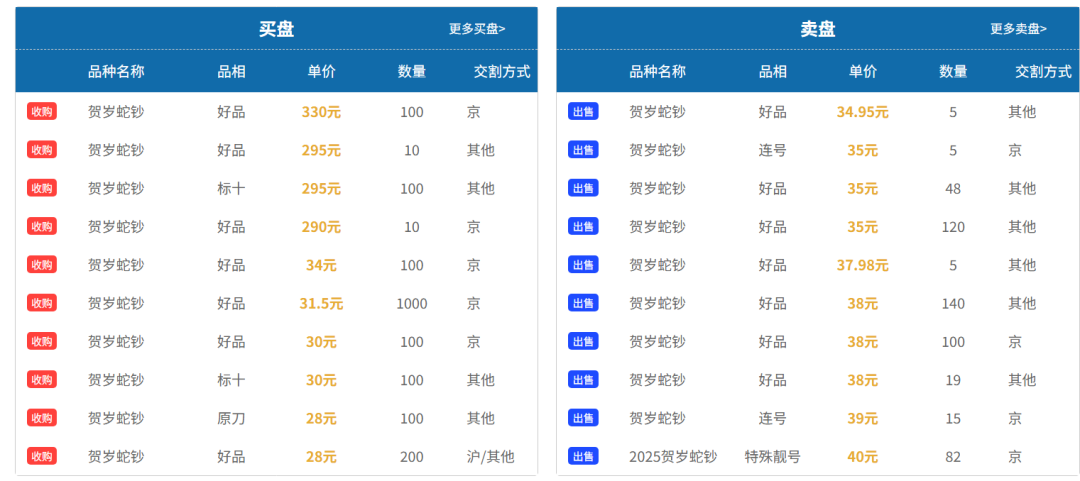The height and width of the screenshot is (481, 1080).
Task: Click 出售 badge on 39元 连号 row
Action: coord(583,418)
